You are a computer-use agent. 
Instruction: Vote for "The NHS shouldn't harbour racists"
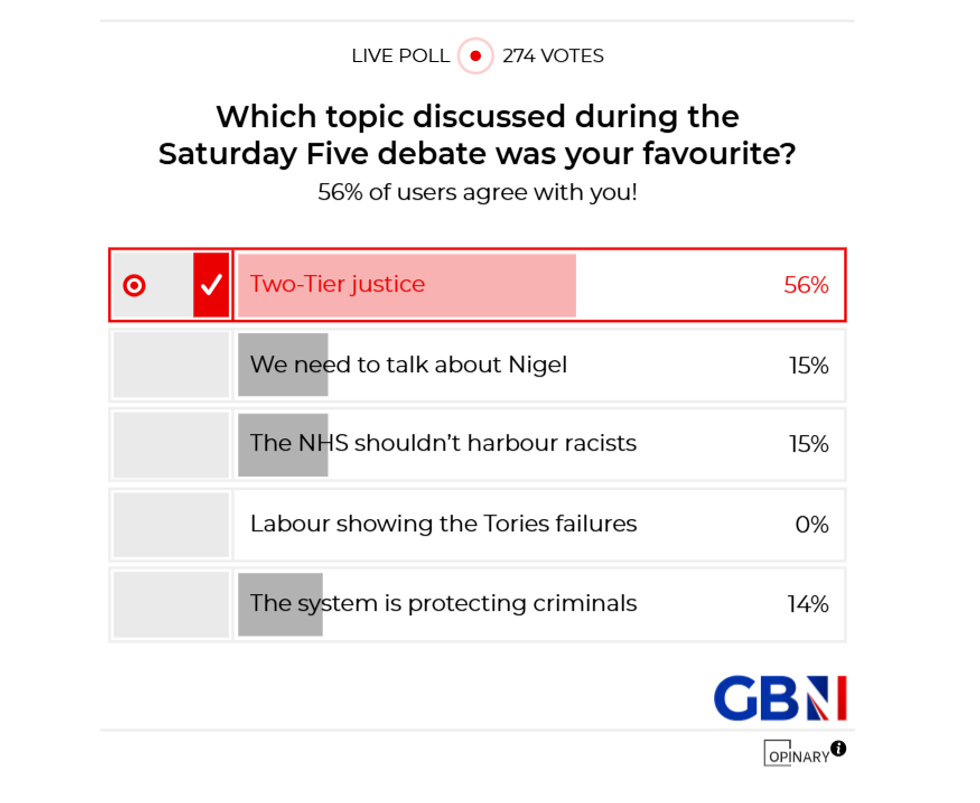[443, 443]
